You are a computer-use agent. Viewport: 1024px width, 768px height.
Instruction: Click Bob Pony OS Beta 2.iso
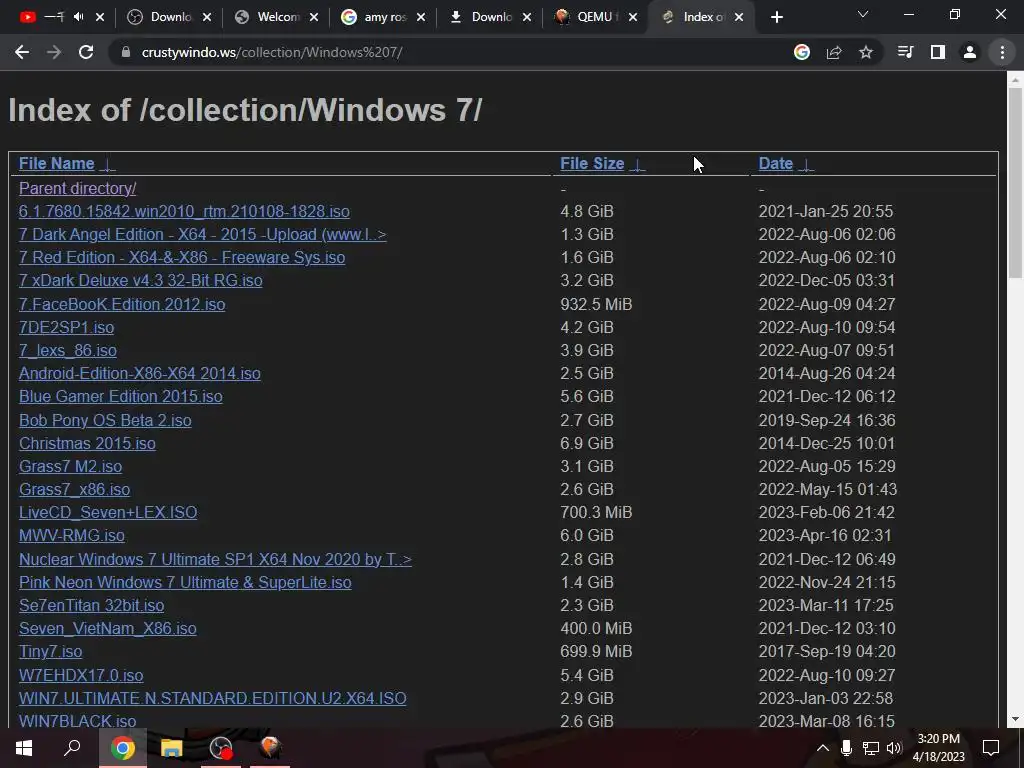(105, 420)
